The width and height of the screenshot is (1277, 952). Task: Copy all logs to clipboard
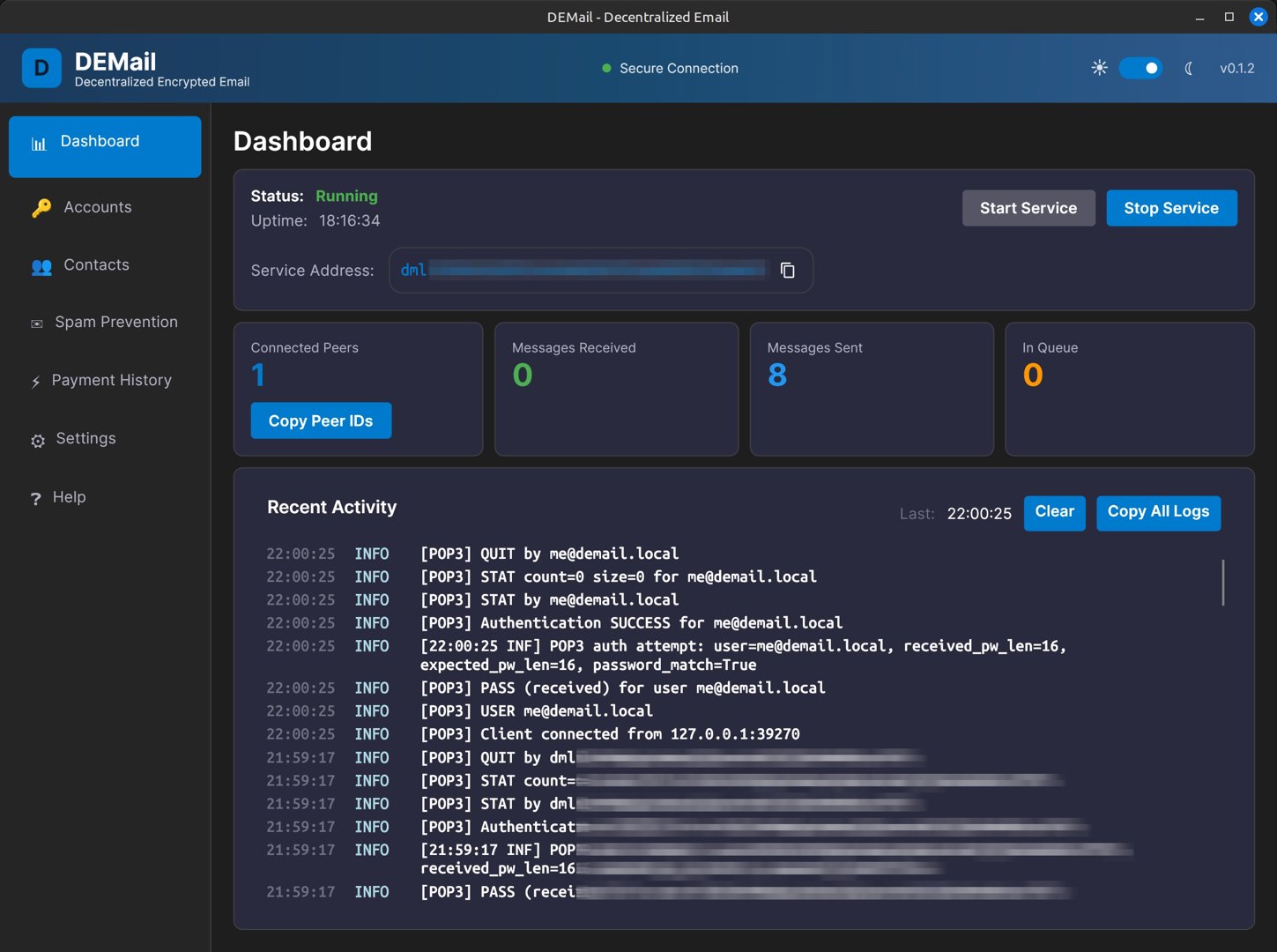(1157, 512)
